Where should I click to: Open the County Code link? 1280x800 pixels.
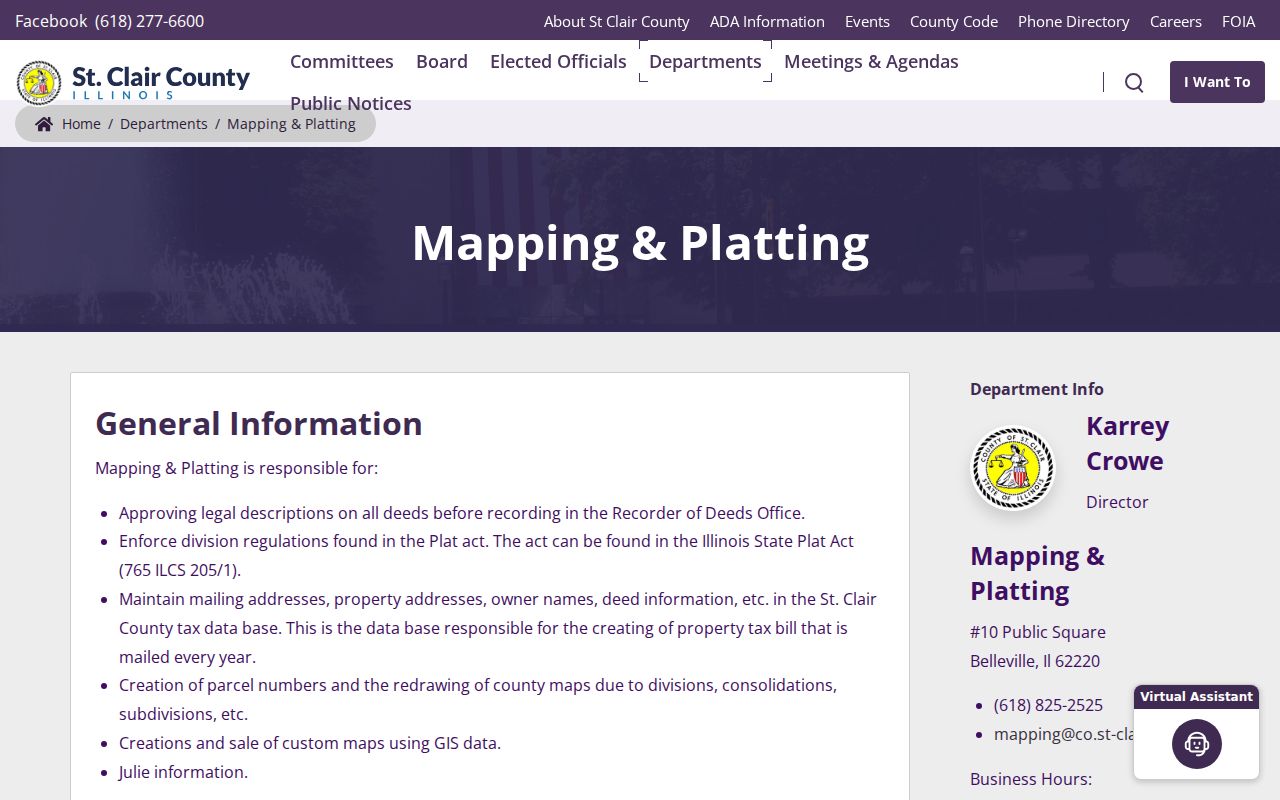pyautogui.click(x=953, y=21)
